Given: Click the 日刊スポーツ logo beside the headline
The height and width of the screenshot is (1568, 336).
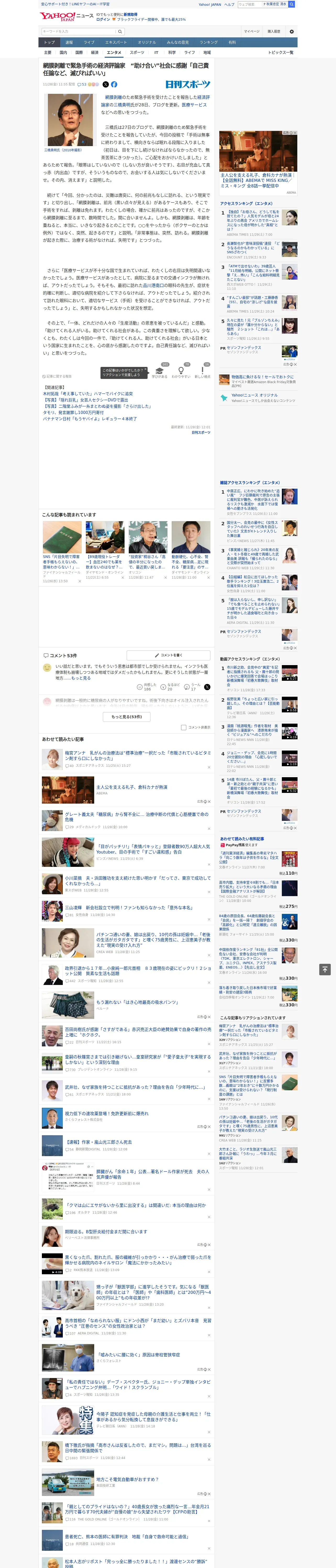Looking at the screenshot, I should click(188, 85).
